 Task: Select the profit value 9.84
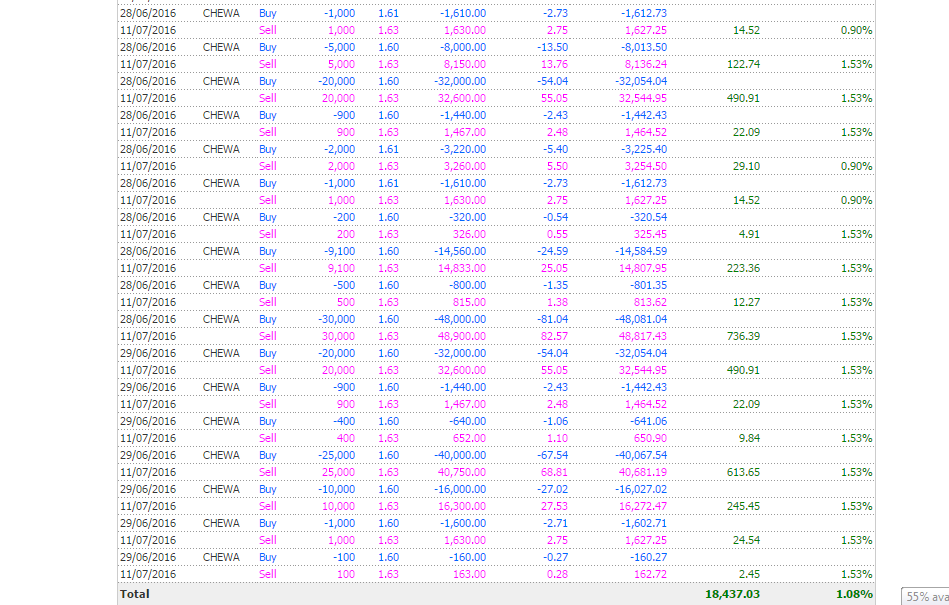pyautogui.click(x=749, y=437)
